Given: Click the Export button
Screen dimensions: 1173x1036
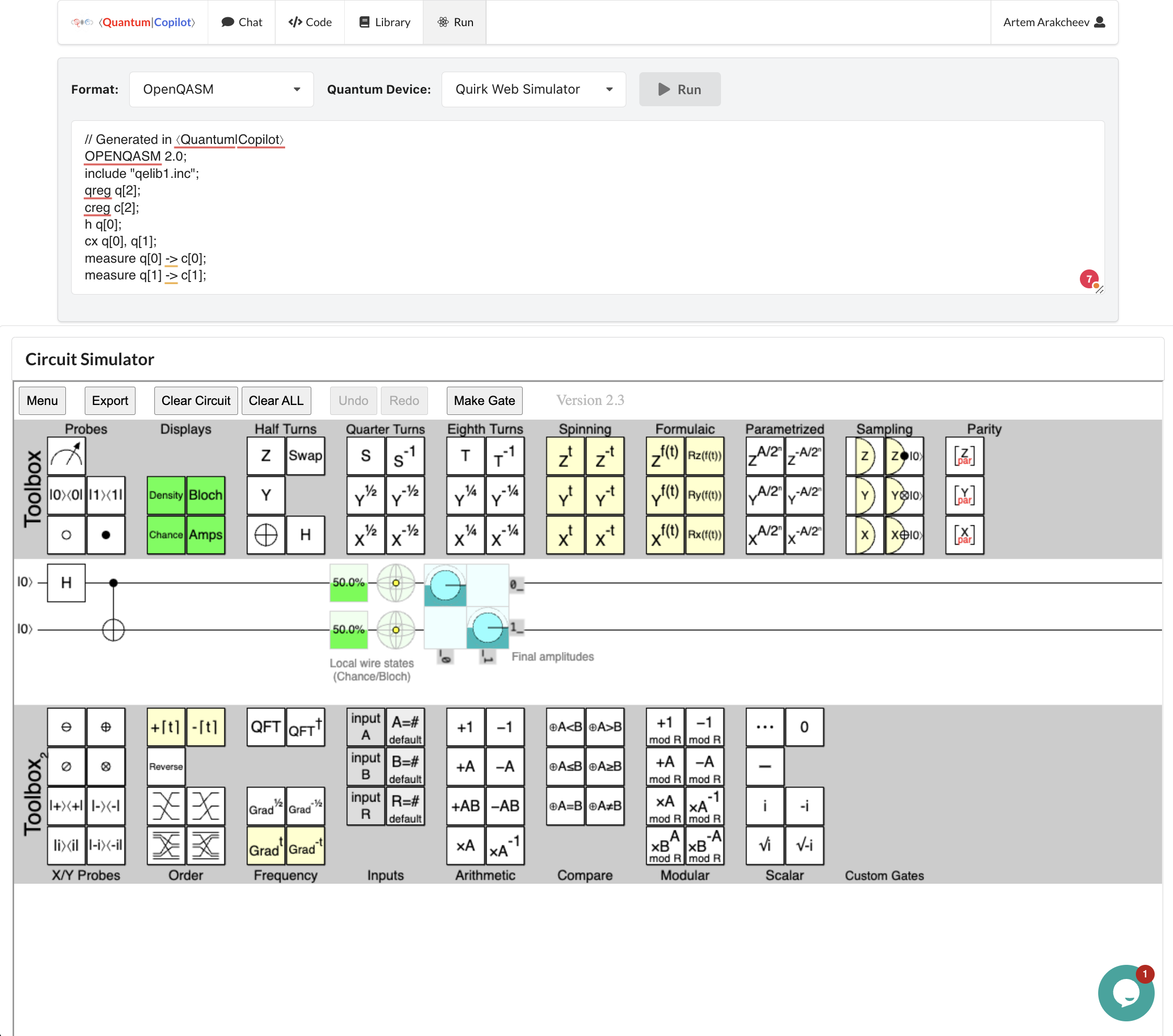Looking at the screenshot, I should [x=110, y=401].
